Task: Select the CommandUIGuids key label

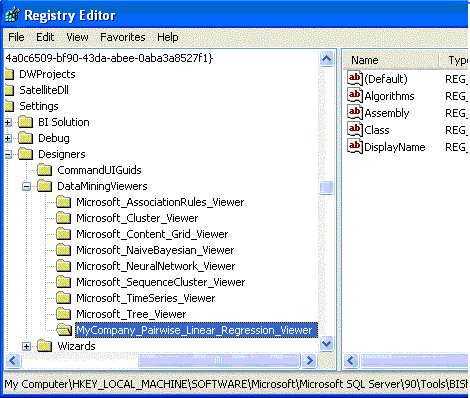Action: [99, 170]
